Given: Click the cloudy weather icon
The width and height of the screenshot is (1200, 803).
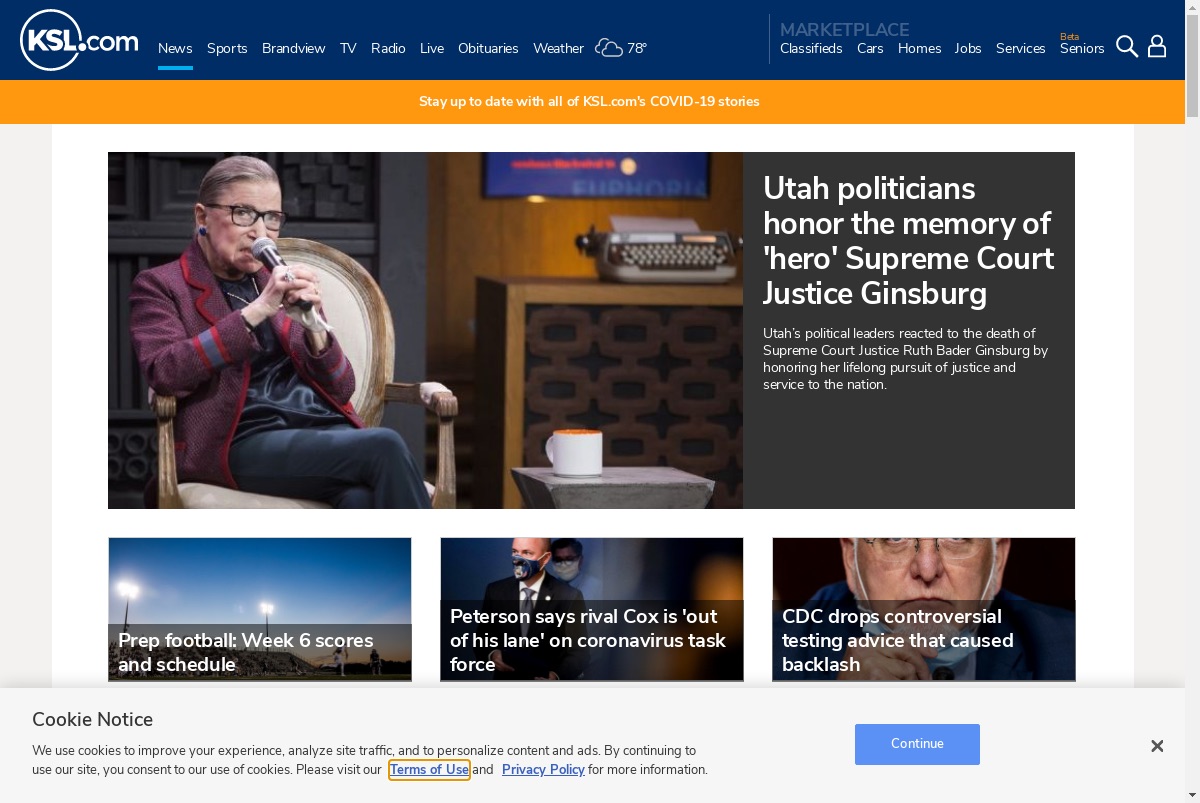Looking at the screenshot, I should pos(609,48).
